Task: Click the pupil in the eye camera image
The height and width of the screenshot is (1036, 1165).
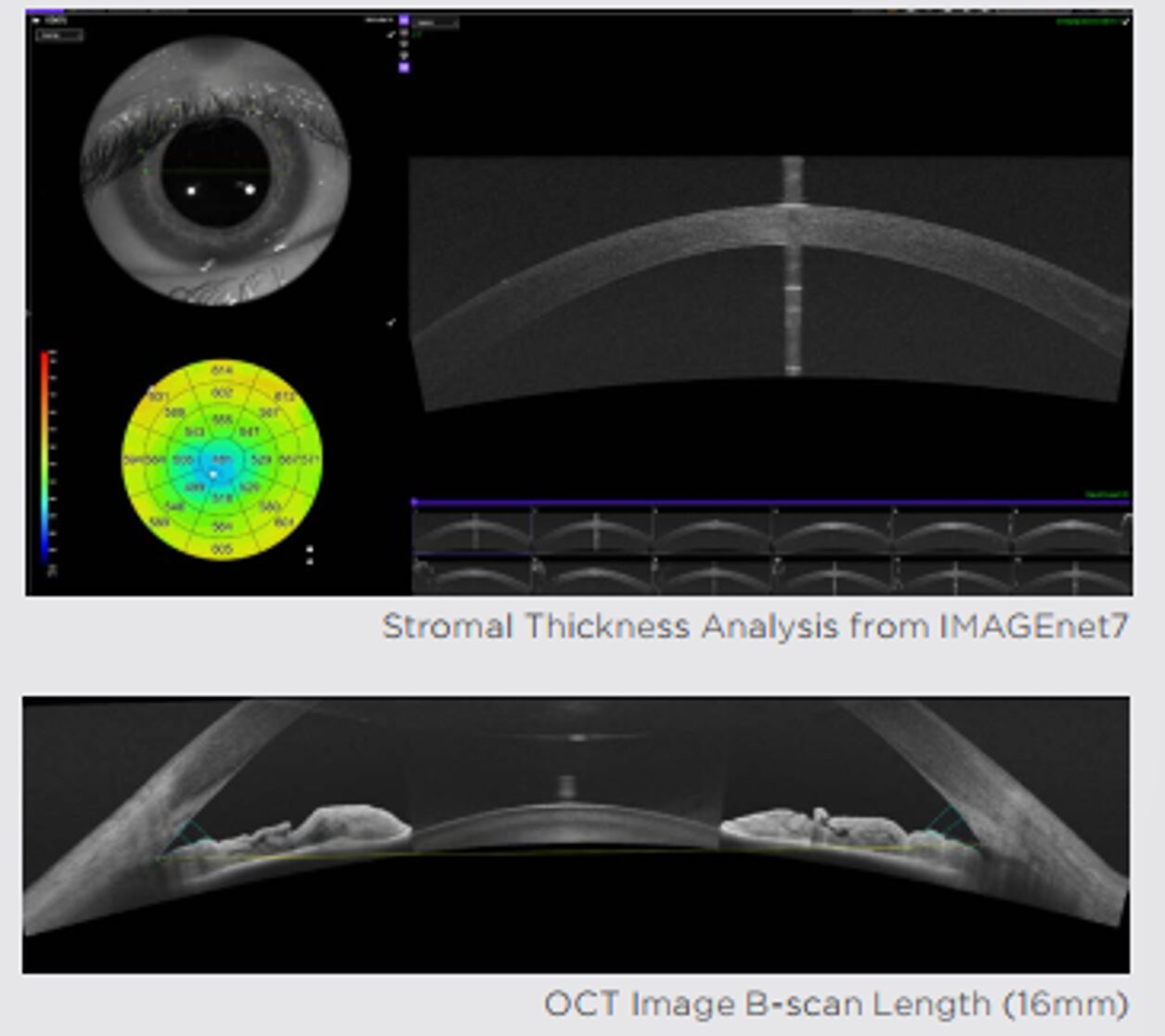Action: click(x=216, y=172)
